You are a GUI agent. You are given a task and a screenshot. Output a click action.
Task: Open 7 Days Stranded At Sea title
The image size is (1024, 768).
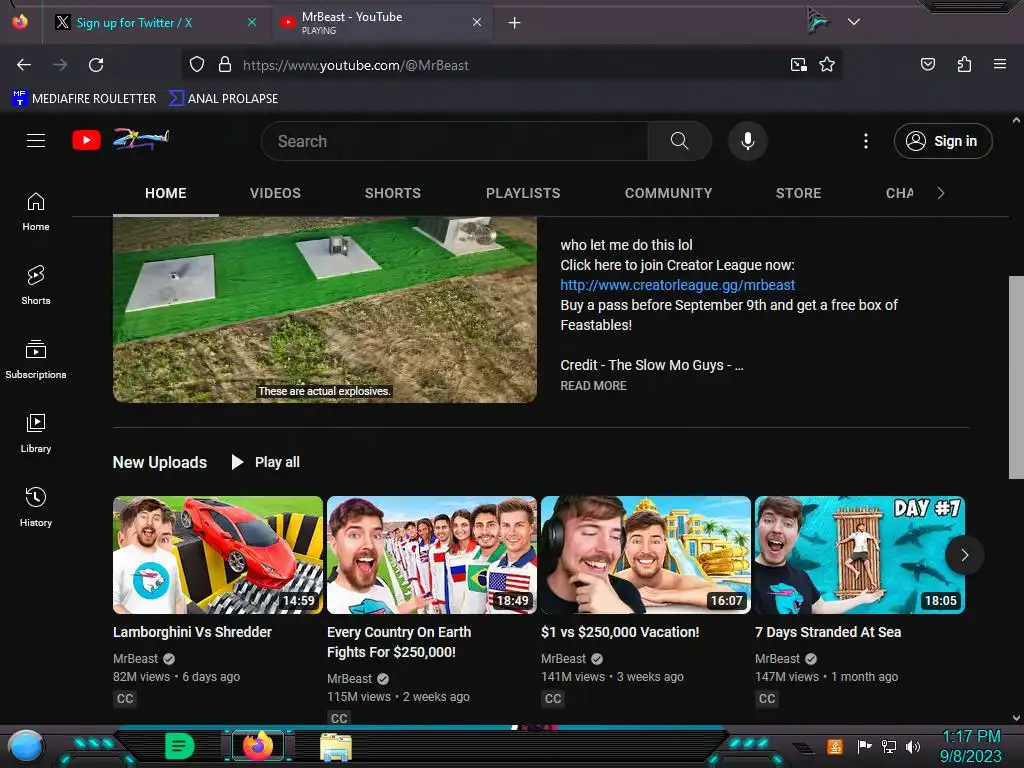[828, 632]
